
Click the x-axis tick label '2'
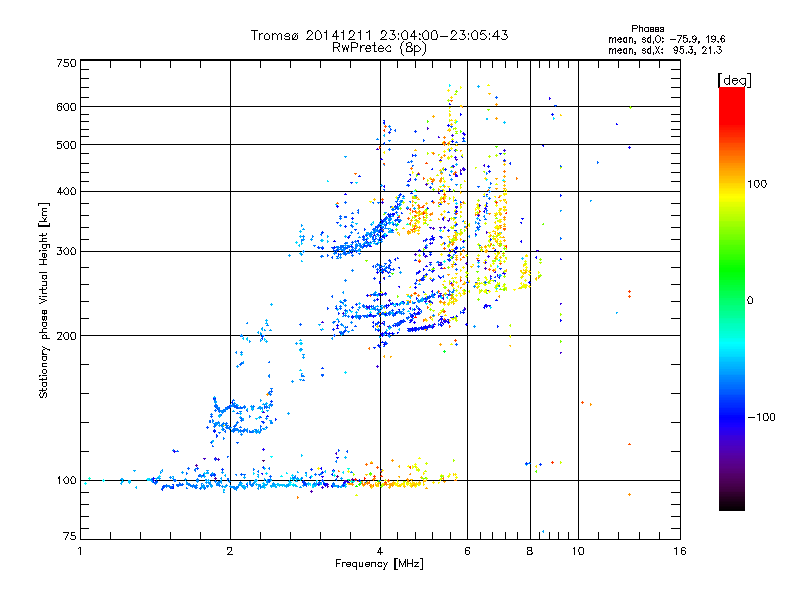click(230, 551)
